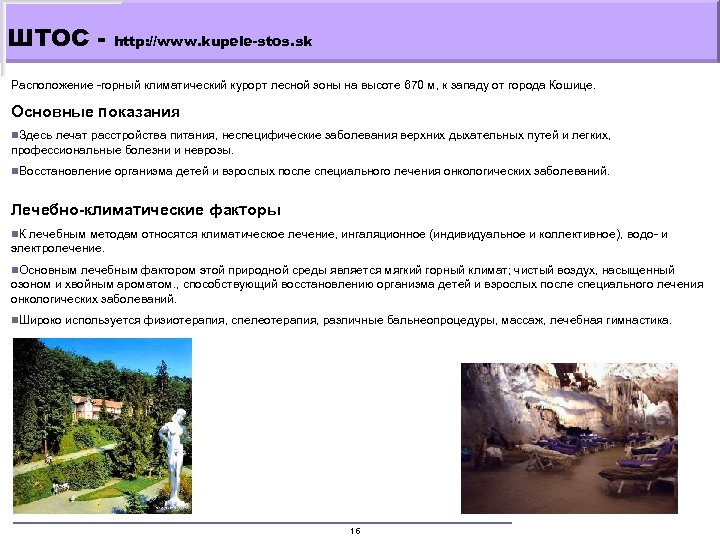720x540 pixels.
Task: Click the bullet starting Основным лечебным фактором
Action: click(357, 284)
